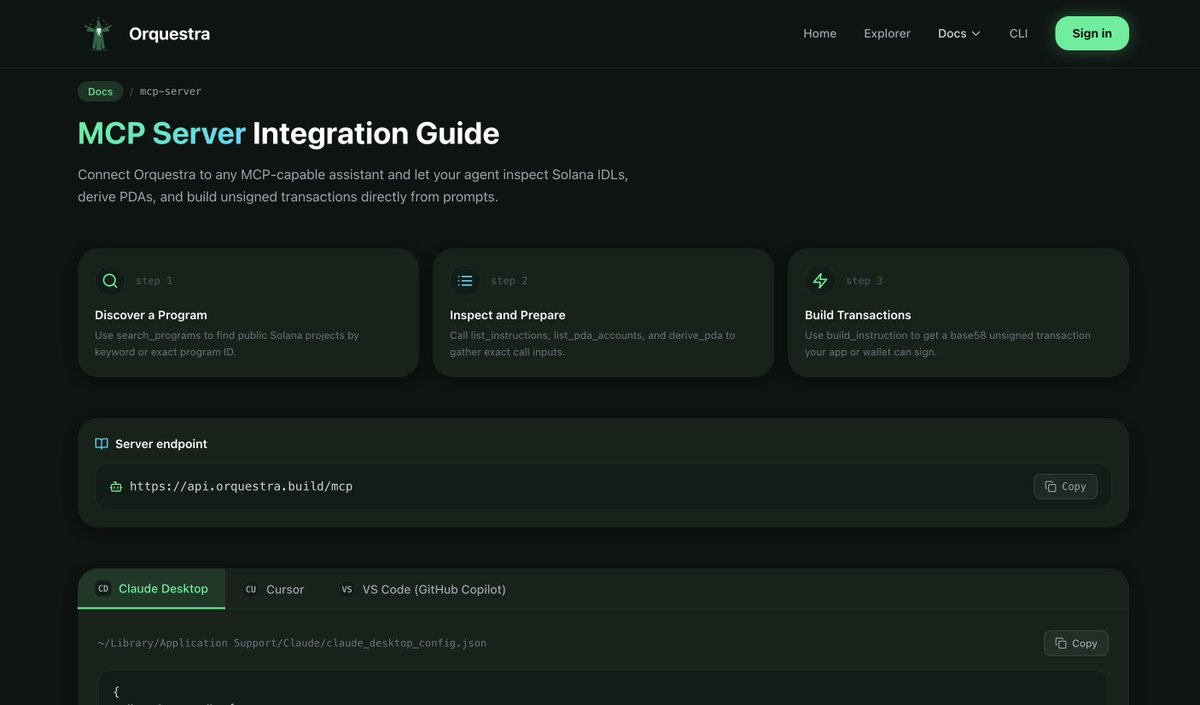Go to the Home page

(x=820, y=34)
